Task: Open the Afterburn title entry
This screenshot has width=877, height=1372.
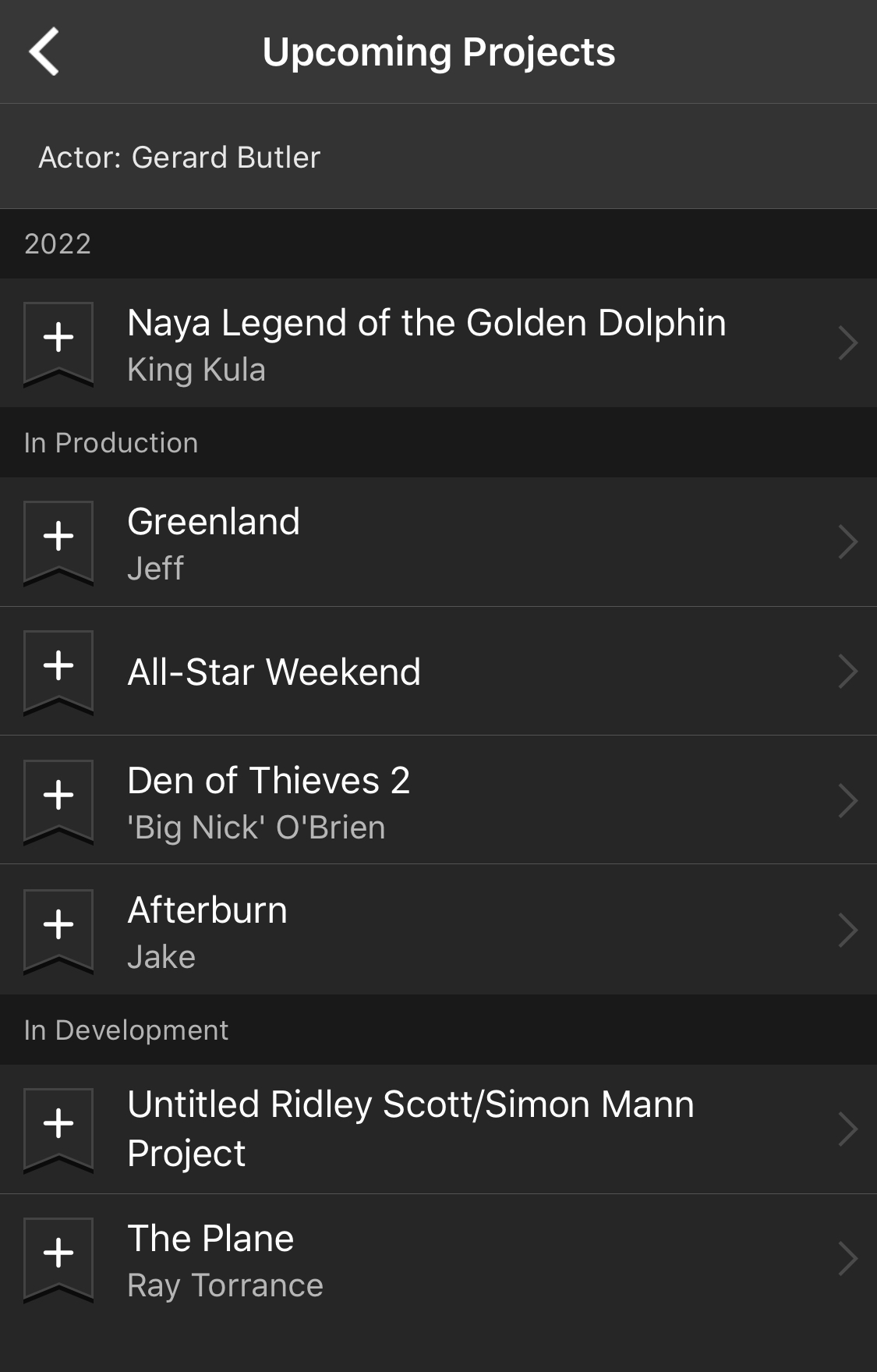Action: (x=207, y=910)
